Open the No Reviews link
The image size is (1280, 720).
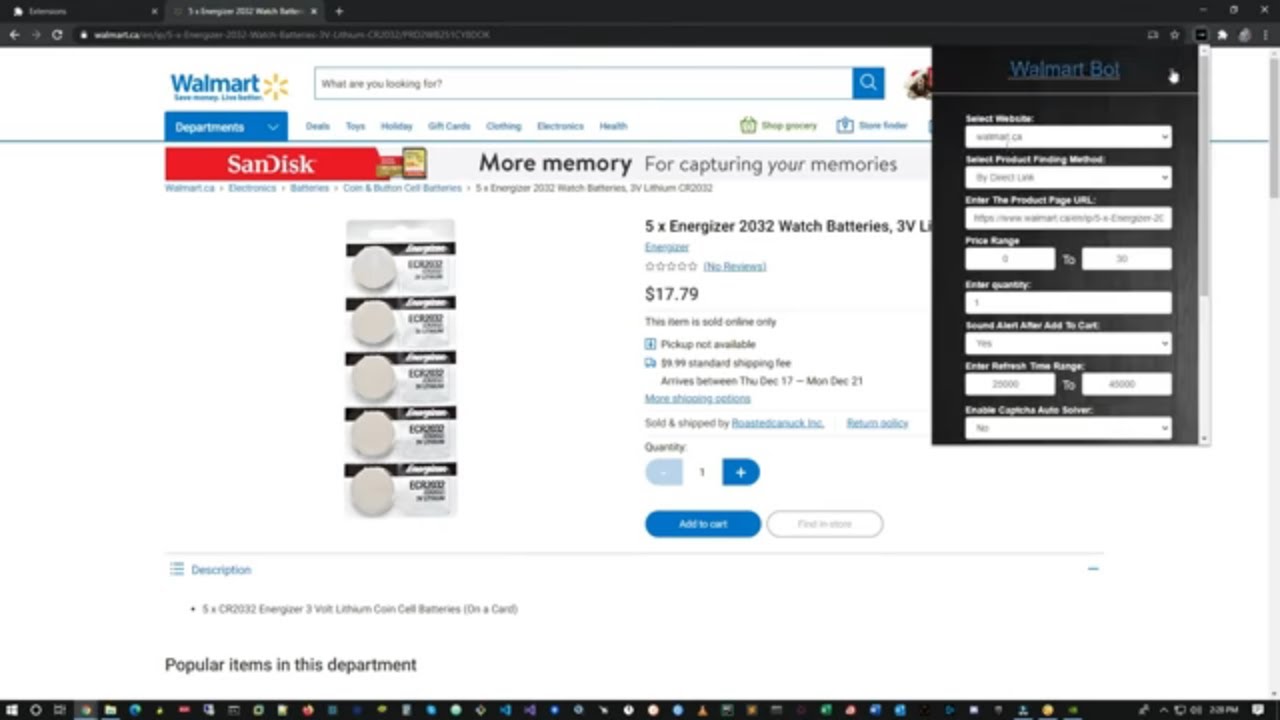[x=734, y=267]
